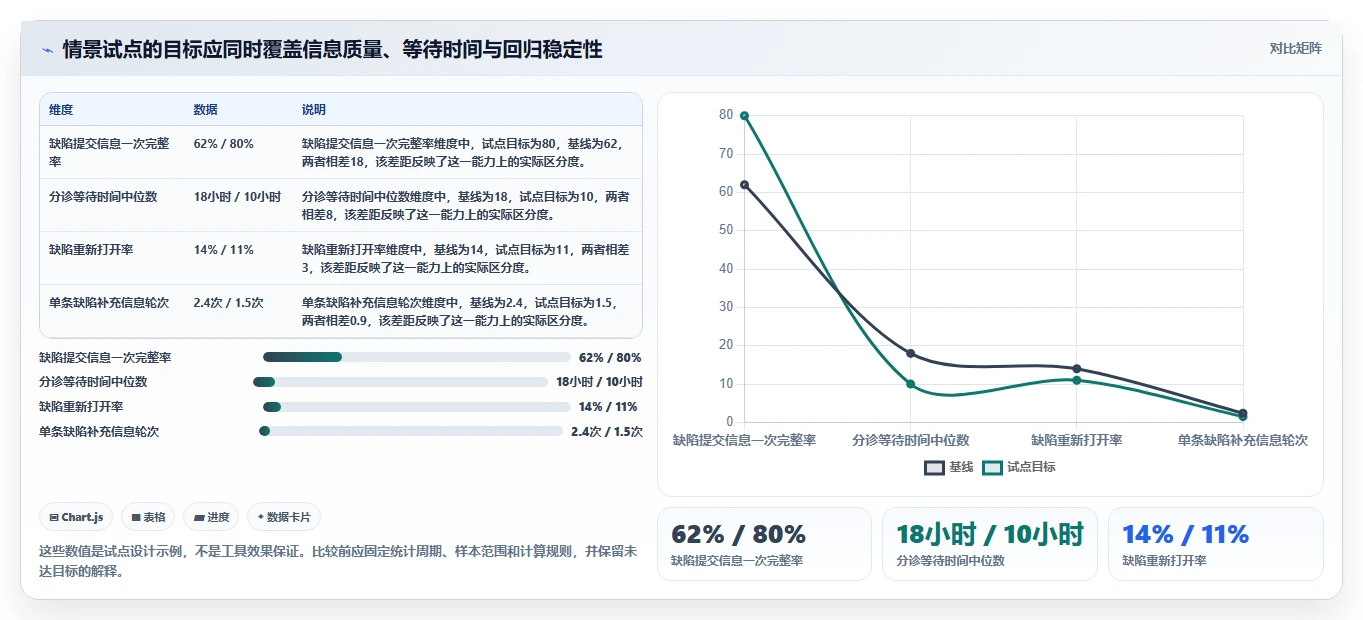Click the 18小时 / 10小时 data card
The width and height of the screenshot is (1363, 620).
point(990,544)
